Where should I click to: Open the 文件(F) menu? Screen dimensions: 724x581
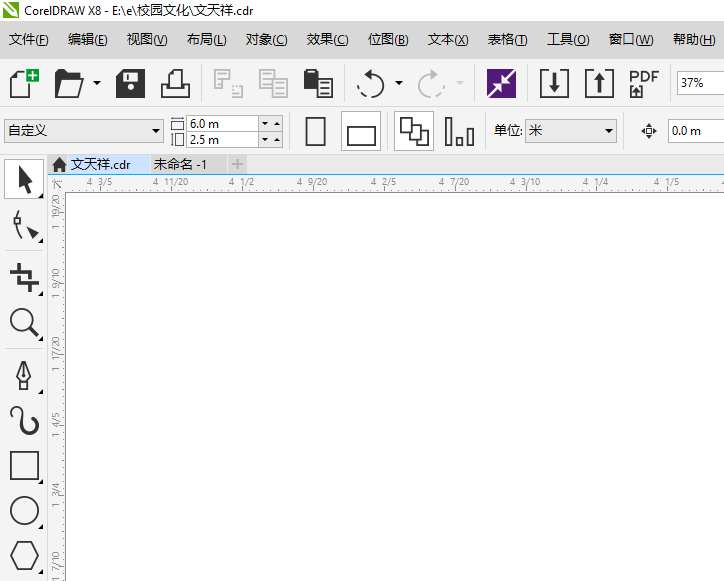click(x=29, y=40)
